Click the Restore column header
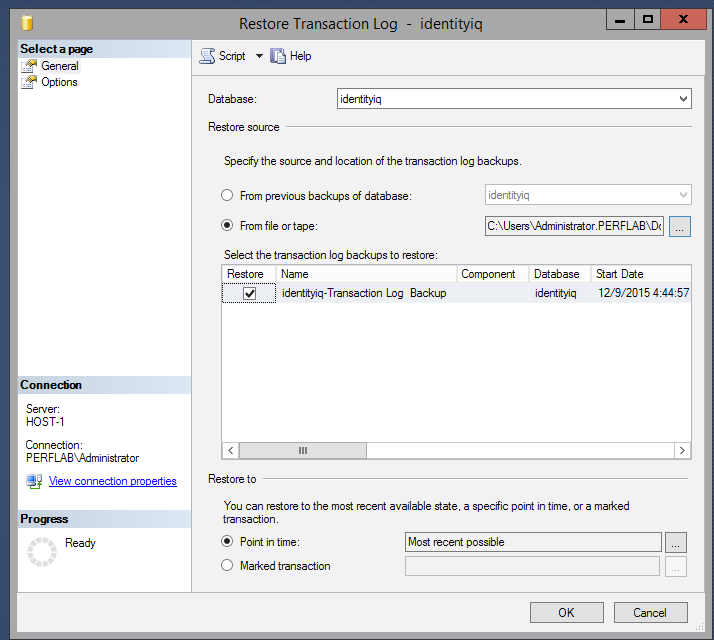The width and height of the screenshot is (714, 640). point(249,274)
